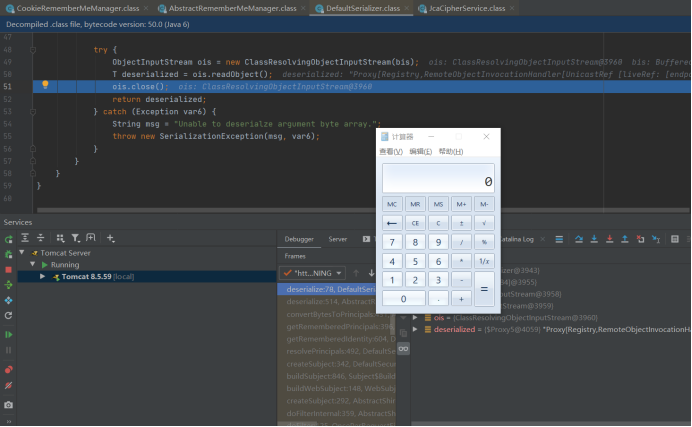Screen dimensions: 692x427
Task: Open the Group By services option
Action: pyautogui.click(x=60, y=238)
